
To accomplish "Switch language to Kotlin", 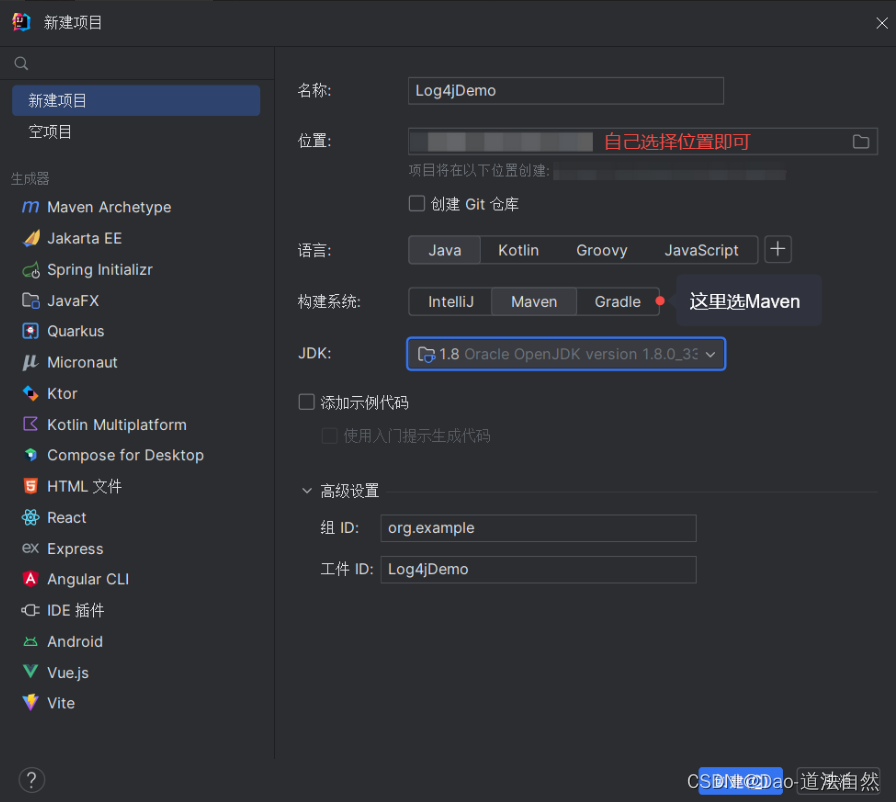I will (x=518, y=250).
